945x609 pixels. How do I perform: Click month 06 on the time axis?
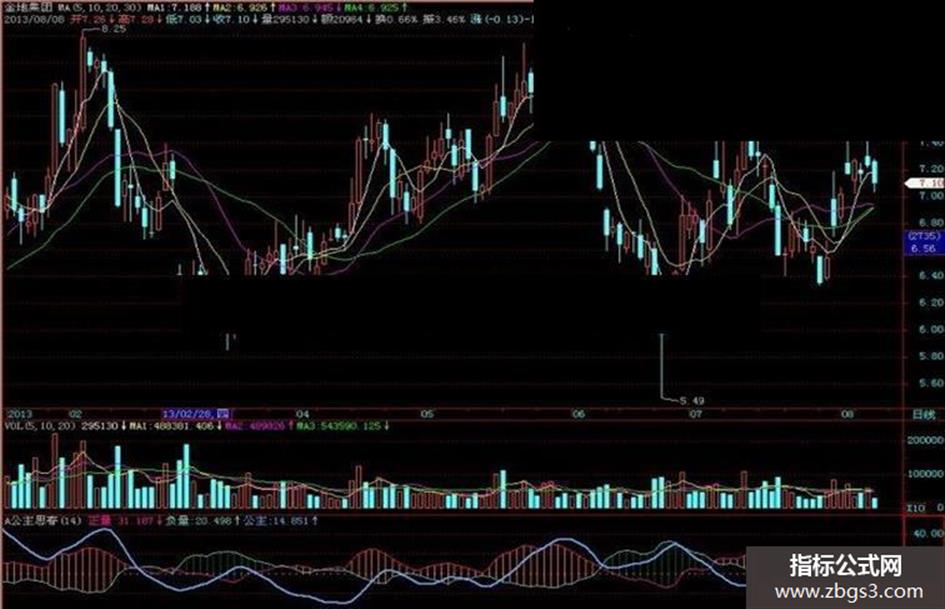(x=579, y=414)
